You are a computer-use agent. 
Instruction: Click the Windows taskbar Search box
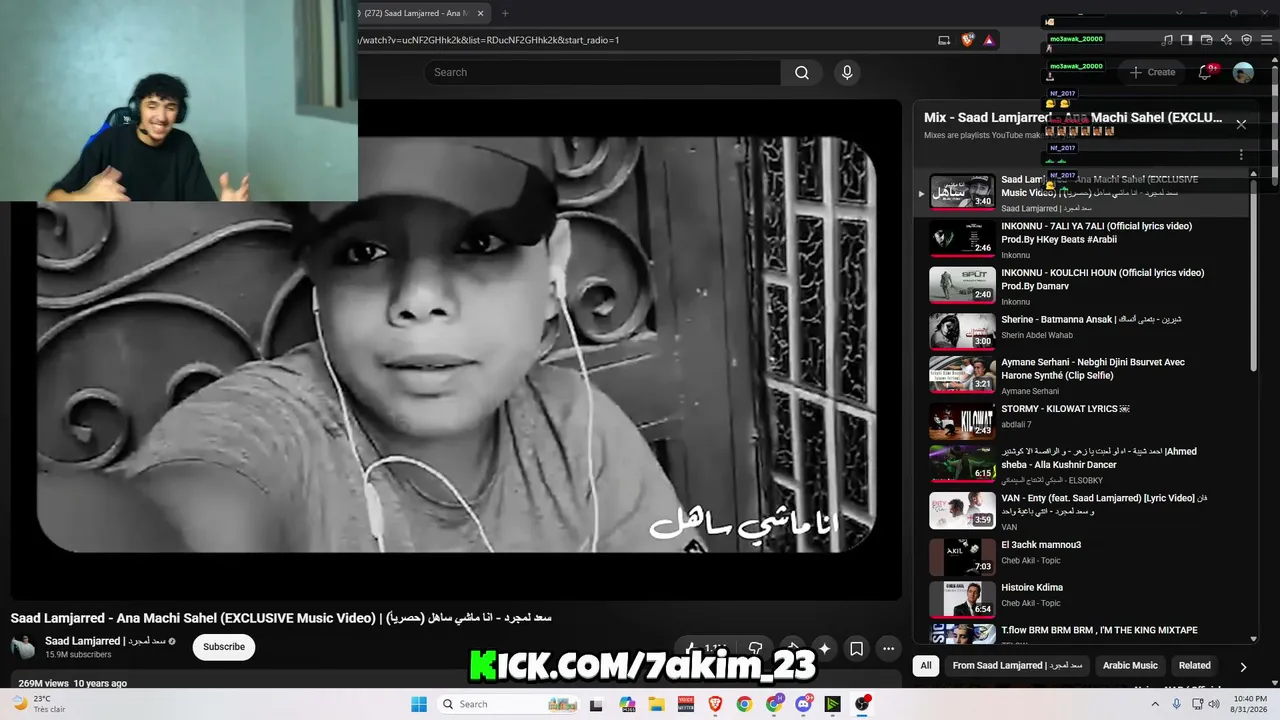click(510, 704)
